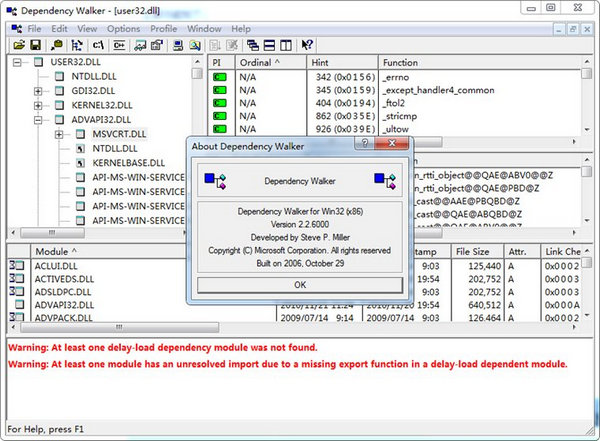Click the module icon beside ACLUI.DLL in list
600x441 pixels.
[x=16, y=265]
